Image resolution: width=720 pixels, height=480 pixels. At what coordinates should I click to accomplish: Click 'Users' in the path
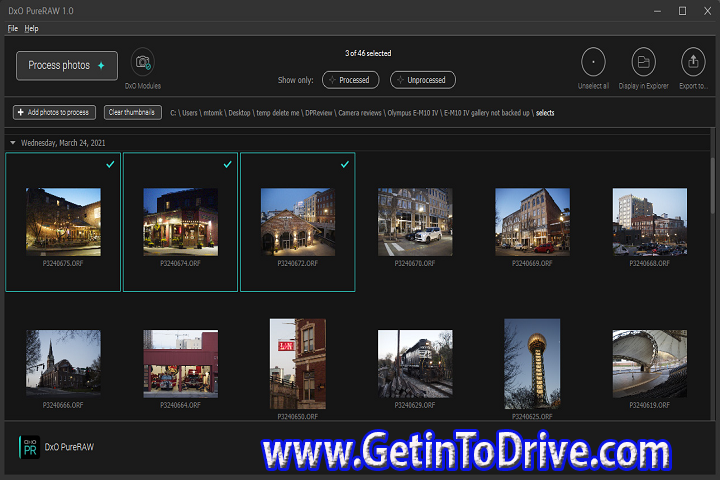tap(190, 113)
